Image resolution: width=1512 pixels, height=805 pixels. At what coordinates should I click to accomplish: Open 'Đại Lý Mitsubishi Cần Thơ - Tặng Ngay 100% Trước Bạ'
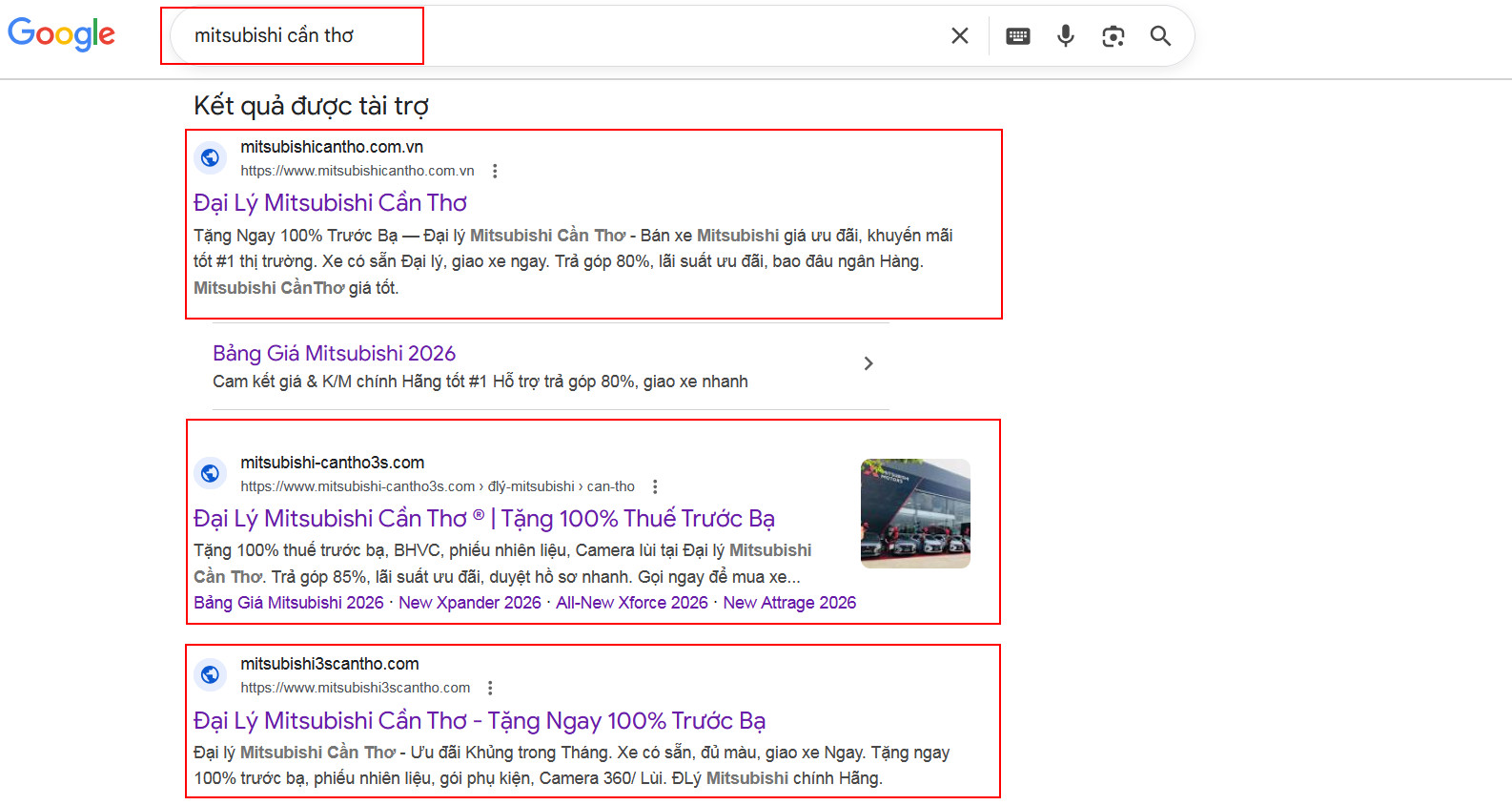coord(480,721)
